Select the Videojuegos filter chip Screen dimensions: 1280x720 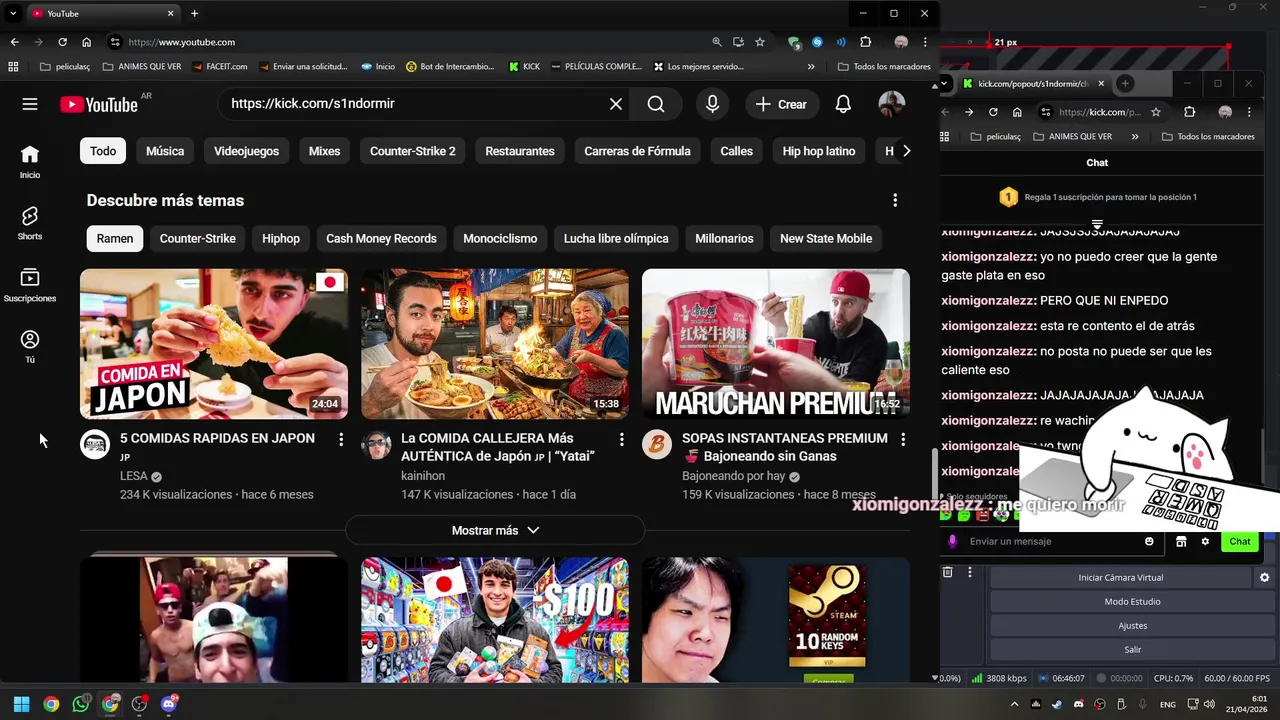pyautogui.click(x=246, y=151)
